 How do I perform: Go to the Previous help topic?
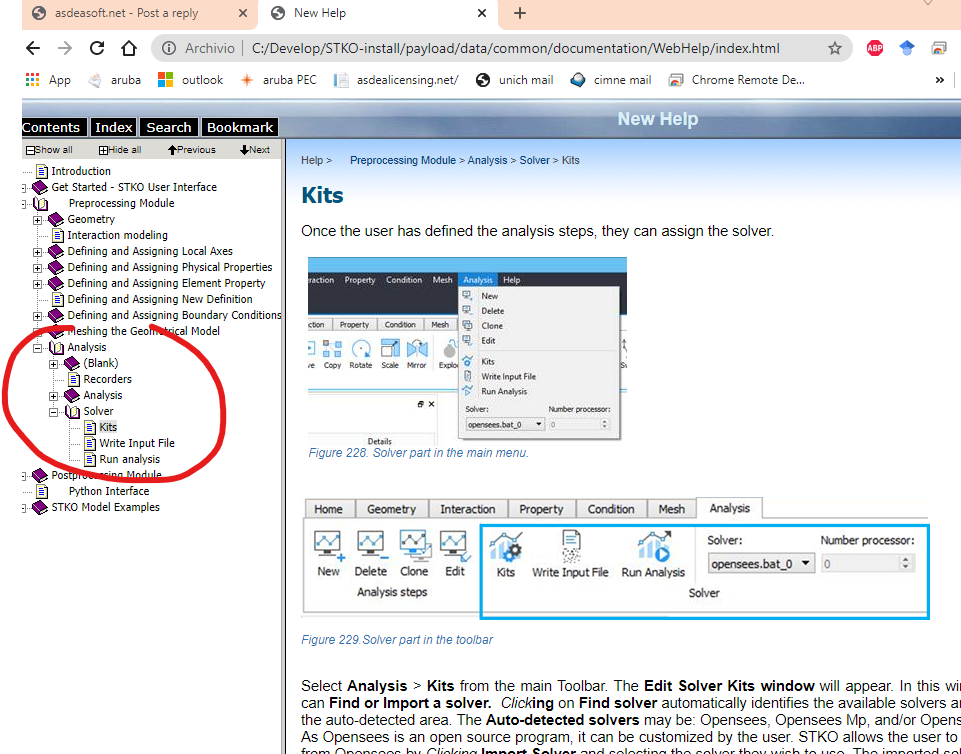tap(191, 150)
